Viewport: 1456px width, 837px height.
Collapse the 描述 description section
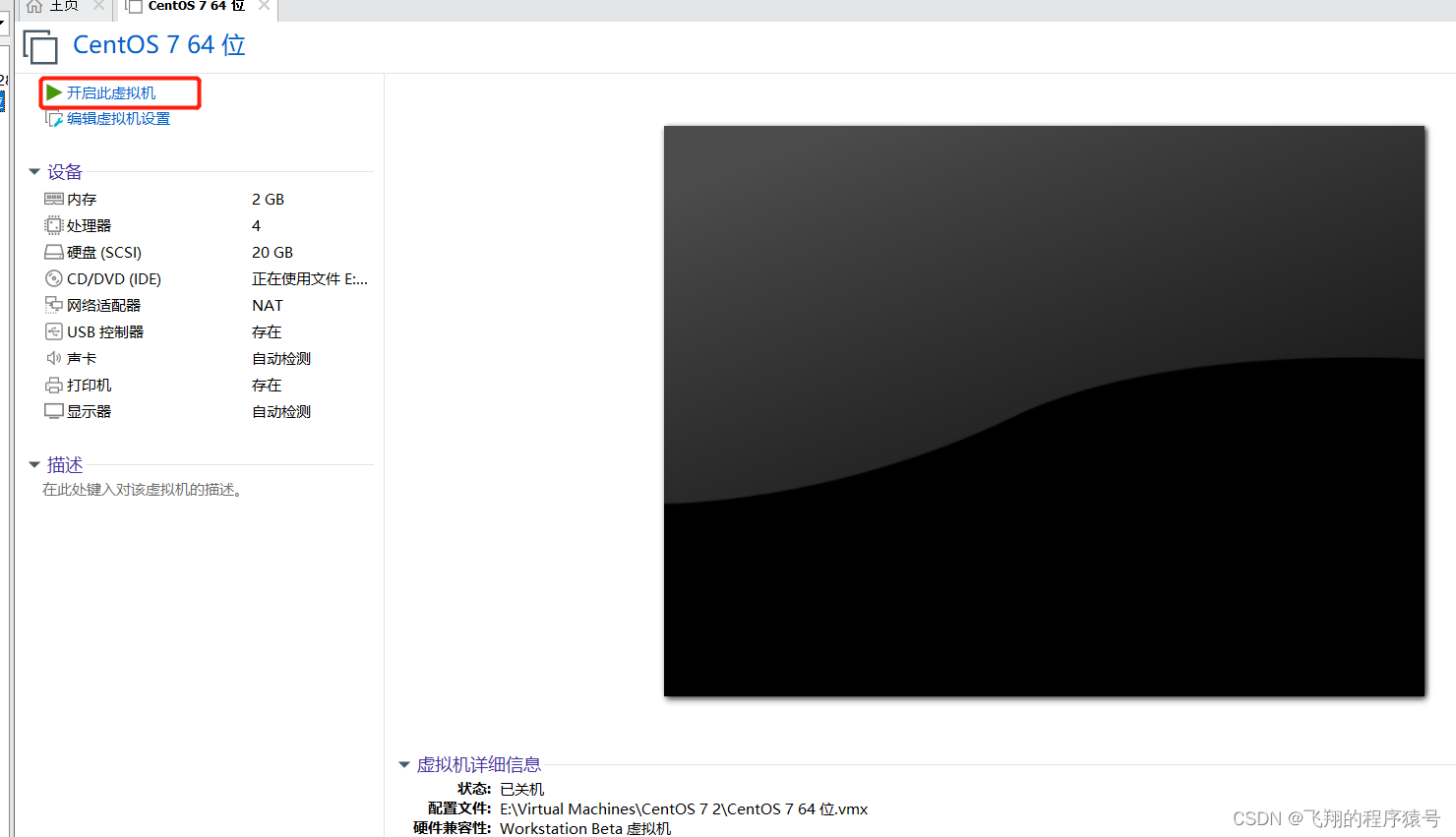point(34,464)
